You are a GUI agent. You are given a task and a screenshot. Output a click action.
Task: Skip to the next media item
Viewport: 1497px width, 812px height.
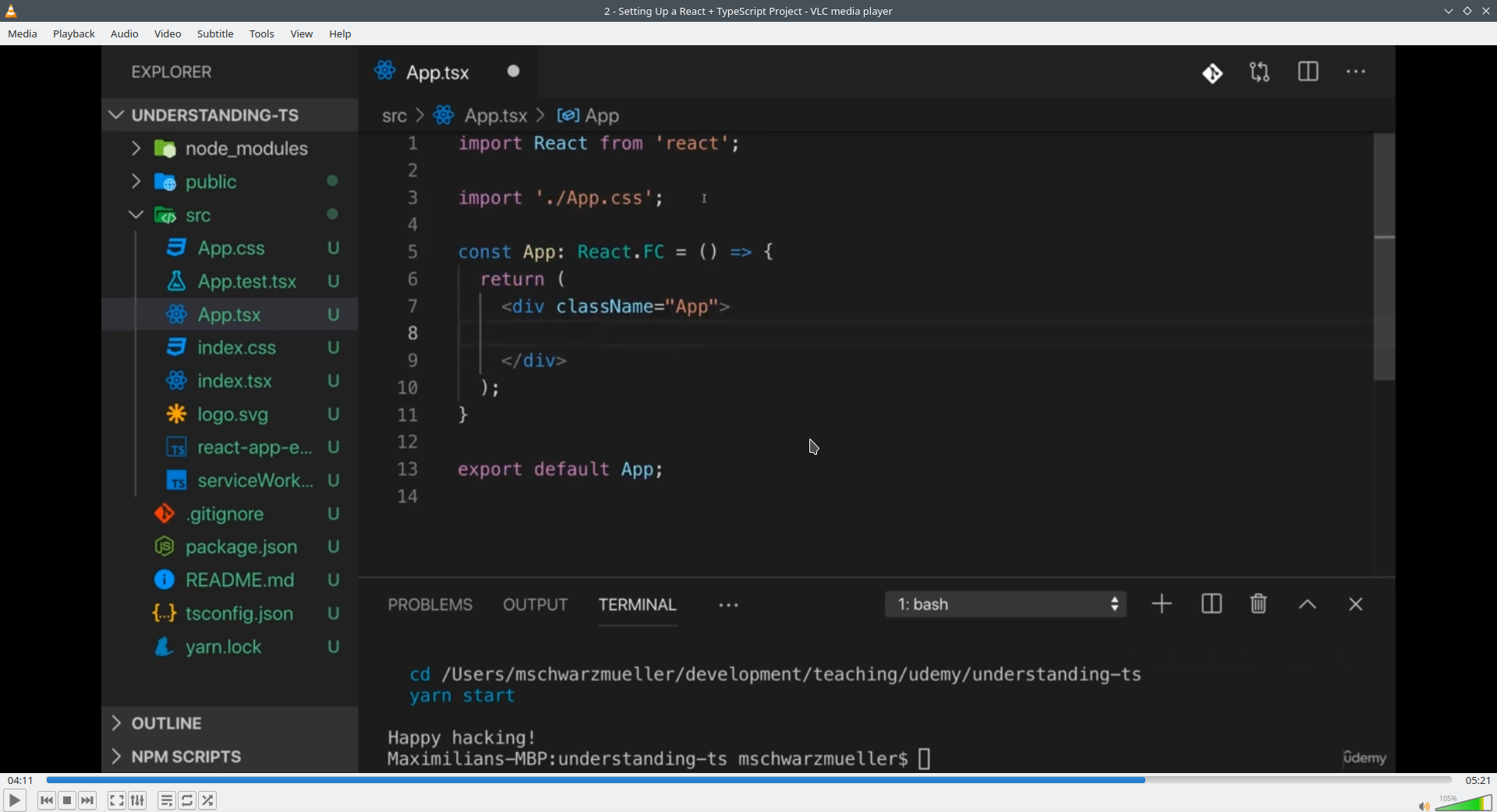pyautogui.click(x=87, y=800)
